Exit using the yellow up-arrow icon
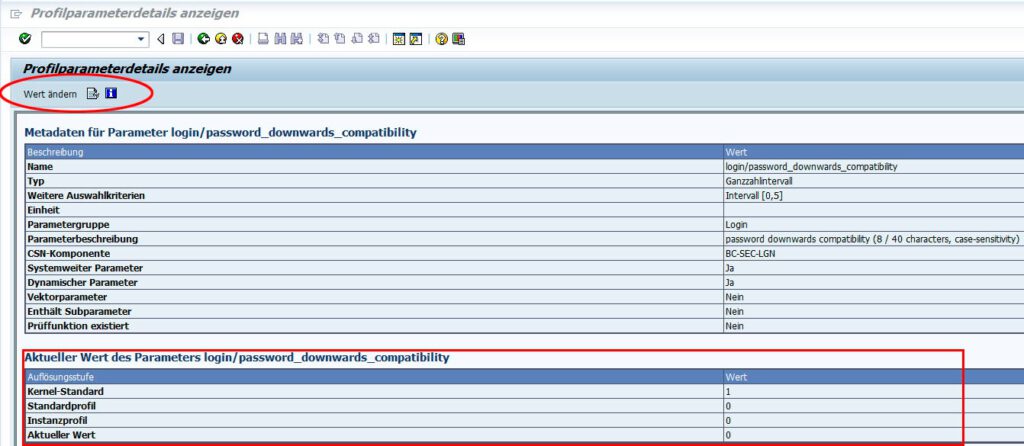Viewport: 1024px width, 446px height. click(221, 39)
